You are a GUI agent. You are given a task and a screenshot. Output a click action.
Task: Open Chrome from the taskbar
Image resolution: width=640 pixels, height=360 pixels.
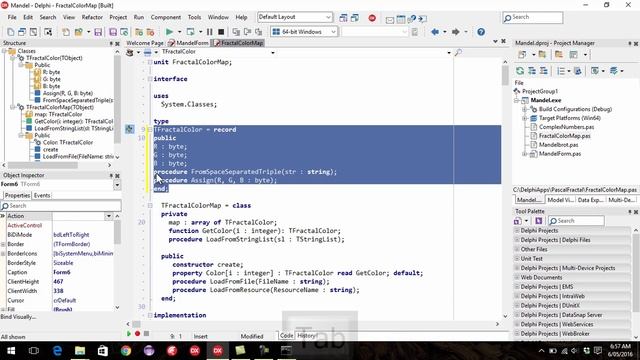tap(126, 350)
